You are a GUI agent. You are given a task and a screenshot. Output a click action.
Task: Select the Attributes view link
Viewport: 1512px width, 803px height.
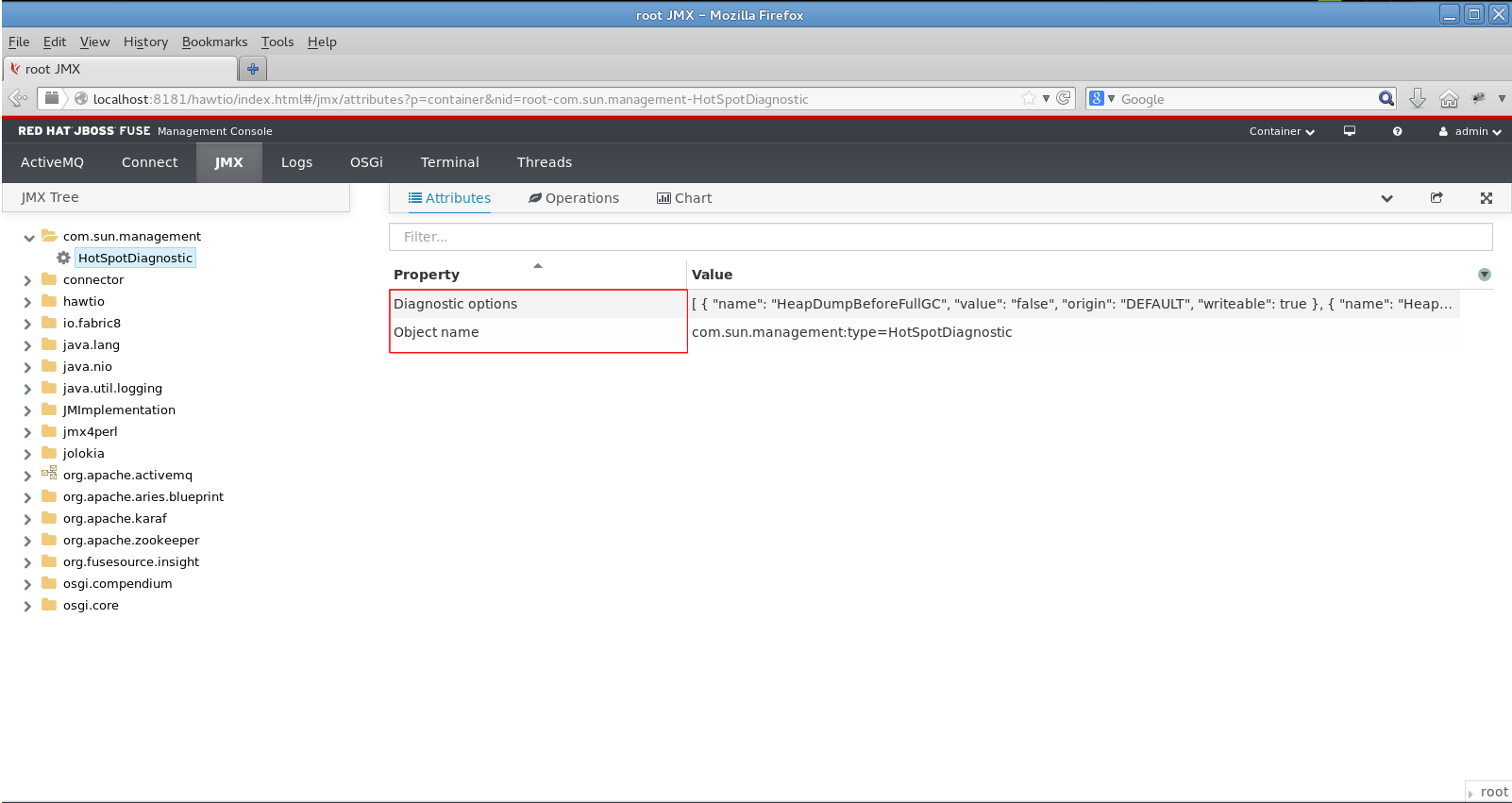pyautogui.click(x=449, y=198)
